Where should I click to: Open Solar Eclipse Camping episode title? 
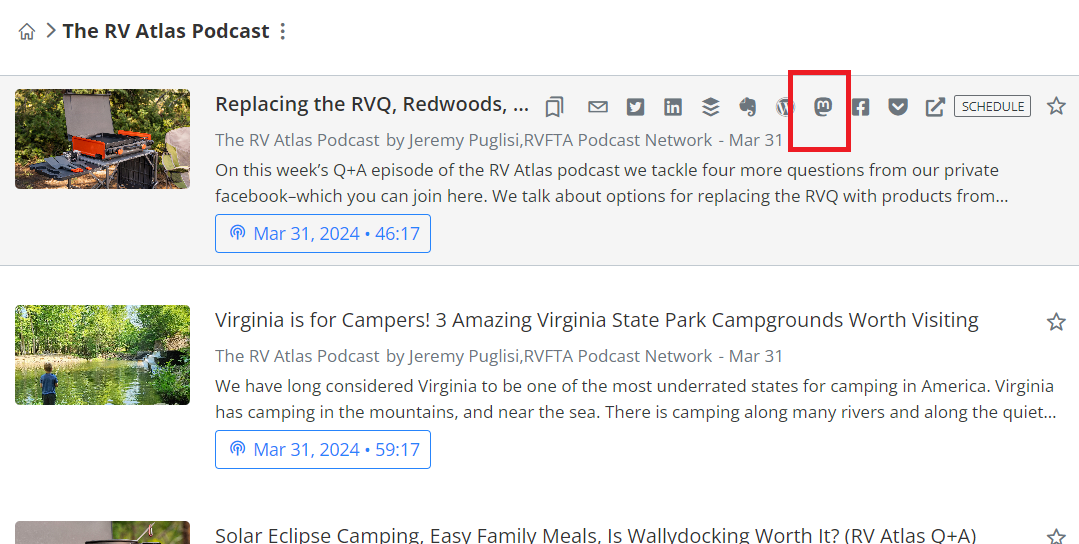pyautogui.click(x=595, y=534)
